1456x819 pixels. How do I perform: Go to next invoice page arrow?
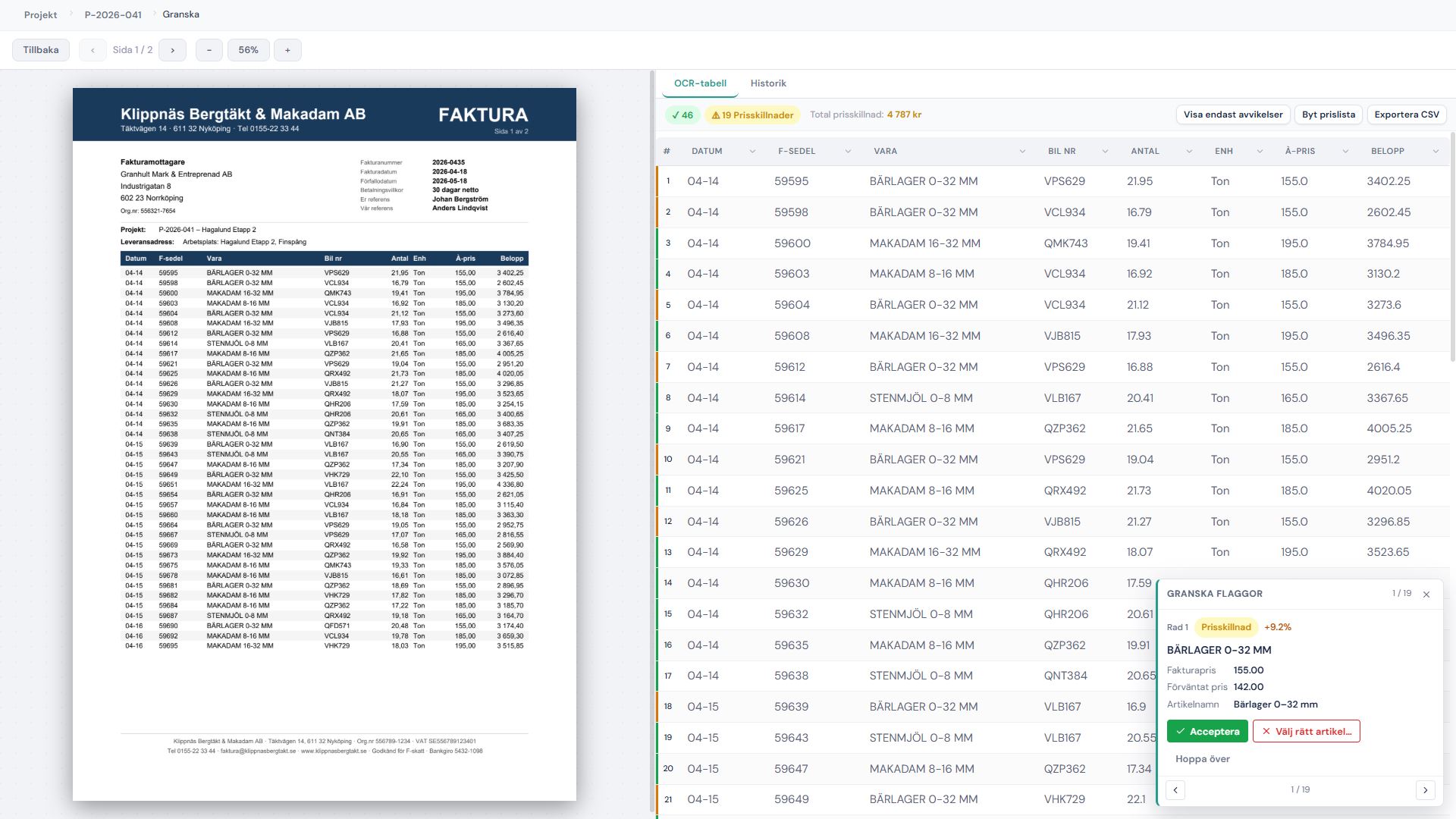pos(172,50)
